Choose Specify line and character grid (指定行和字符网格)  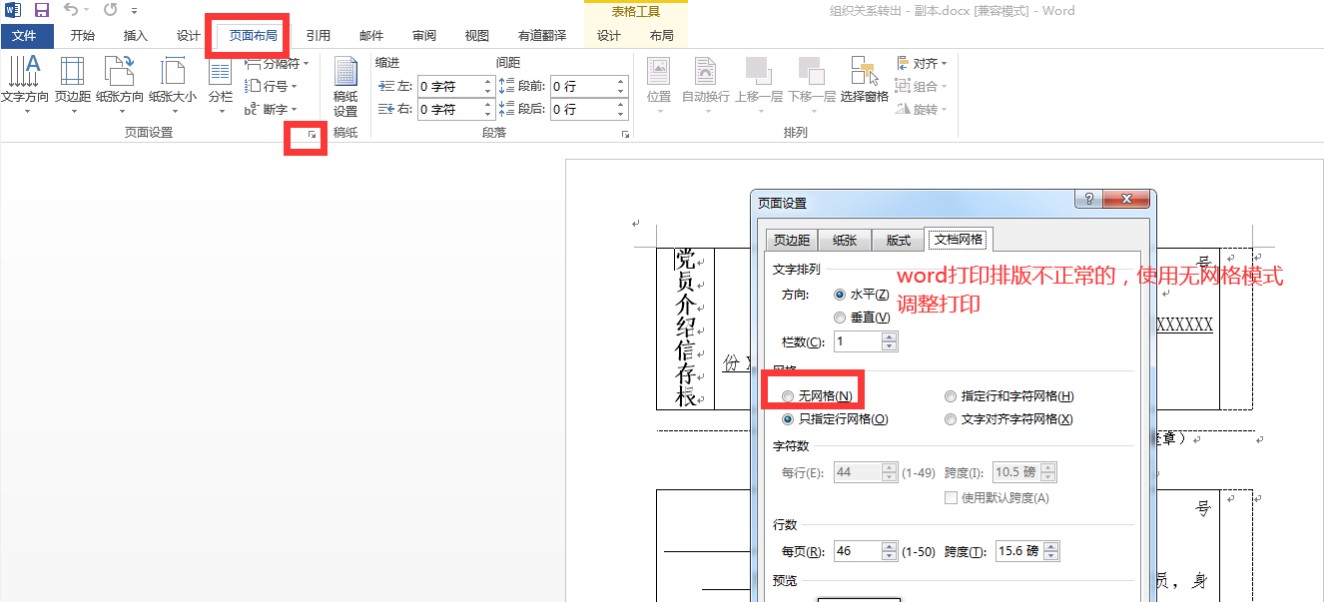[951, 396]
